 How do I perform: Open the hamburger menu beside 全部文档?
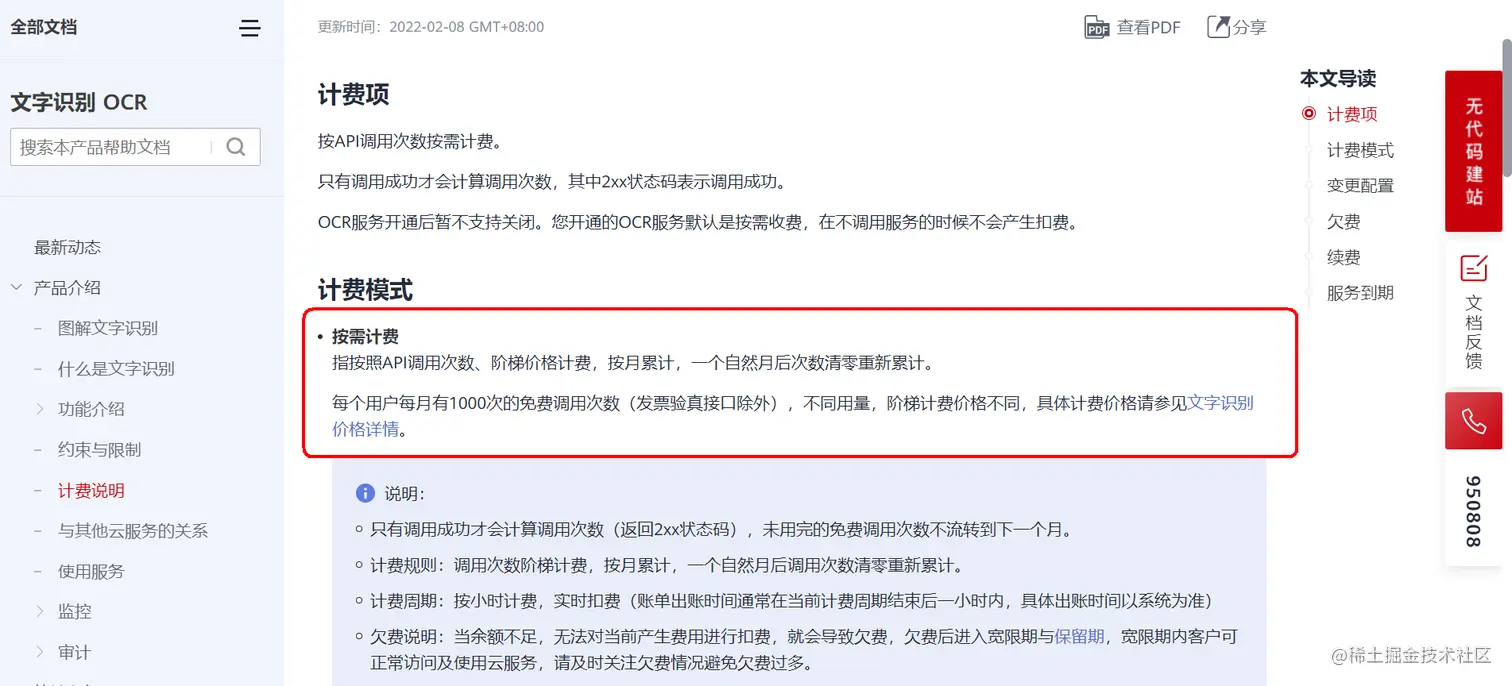pyautogui.click(x=250, y=28)
